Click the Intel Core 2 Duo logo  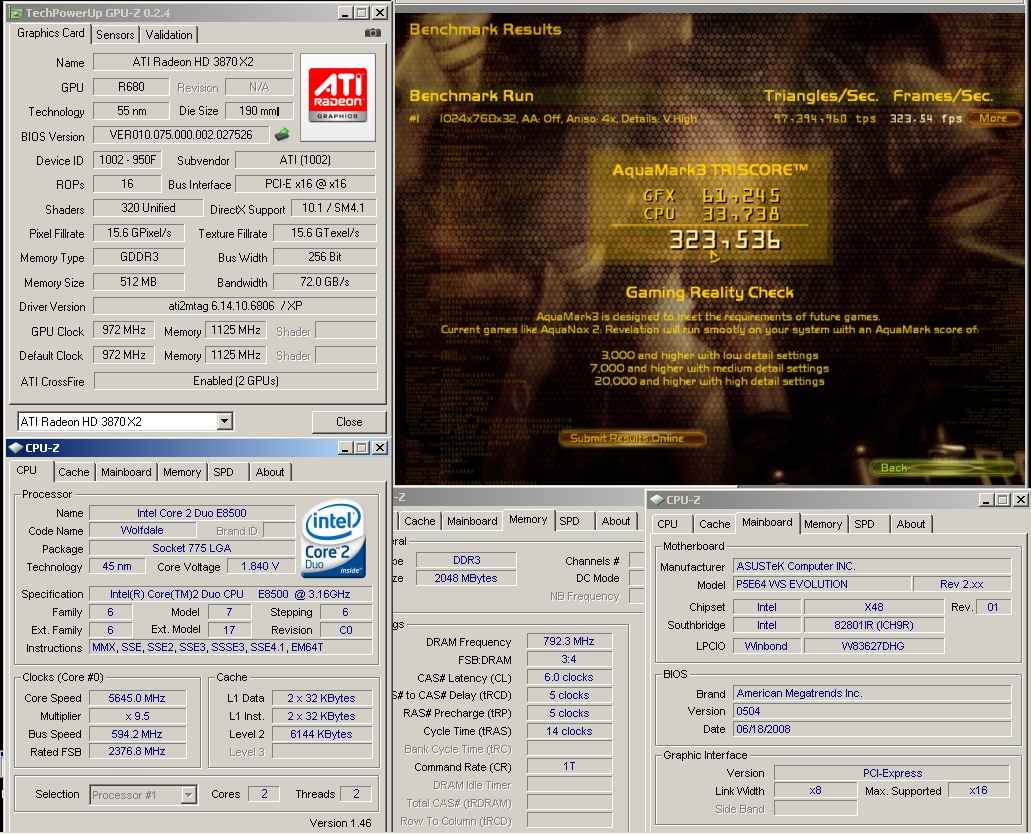pyautogui.click(x=334, y=539)
